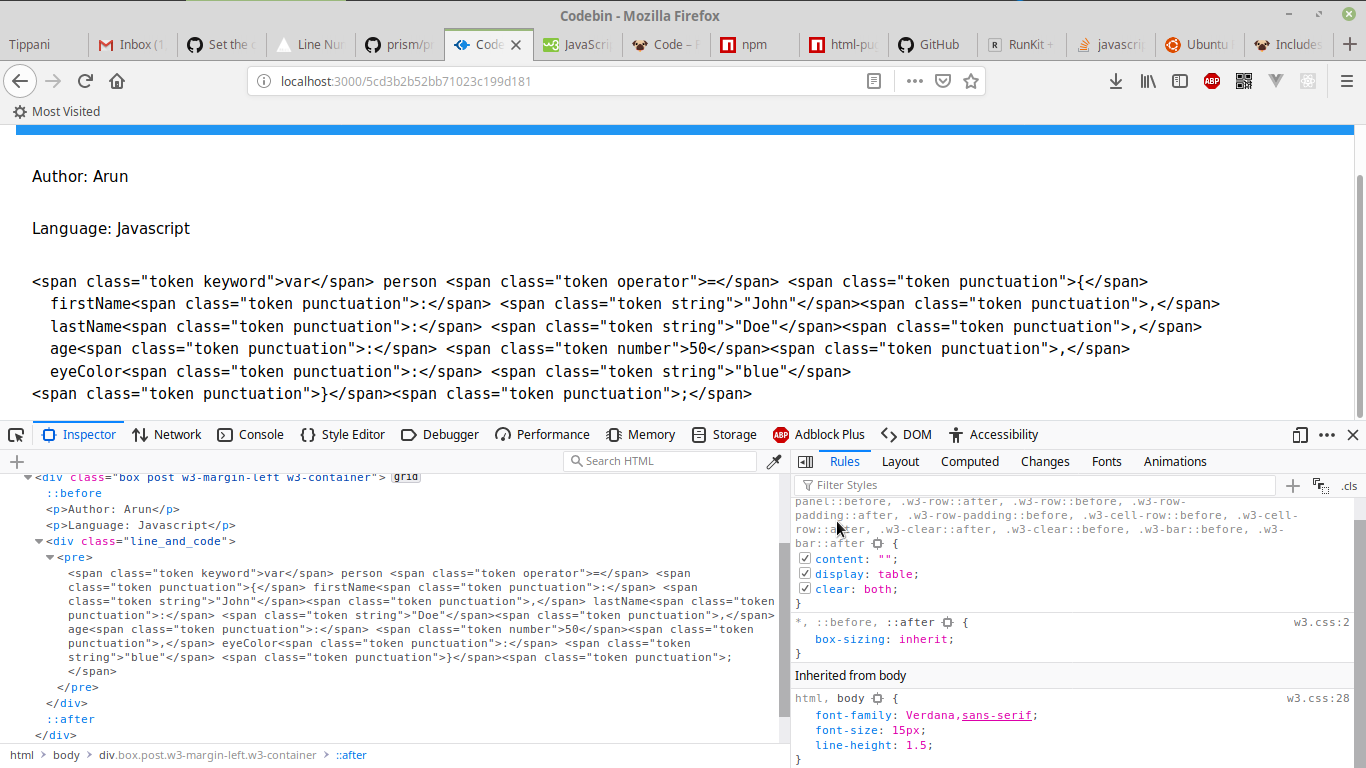The width and height of the screenshot is (1366, 768).
Task: Show the sidebars toolbar icon
Action: pyautogui.click(x=1180, y=81)
